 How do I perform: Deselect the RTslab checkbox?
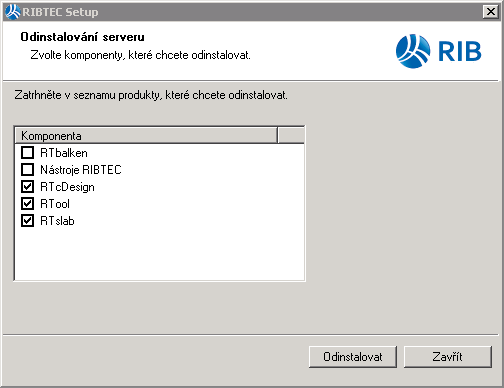point(27,221)
